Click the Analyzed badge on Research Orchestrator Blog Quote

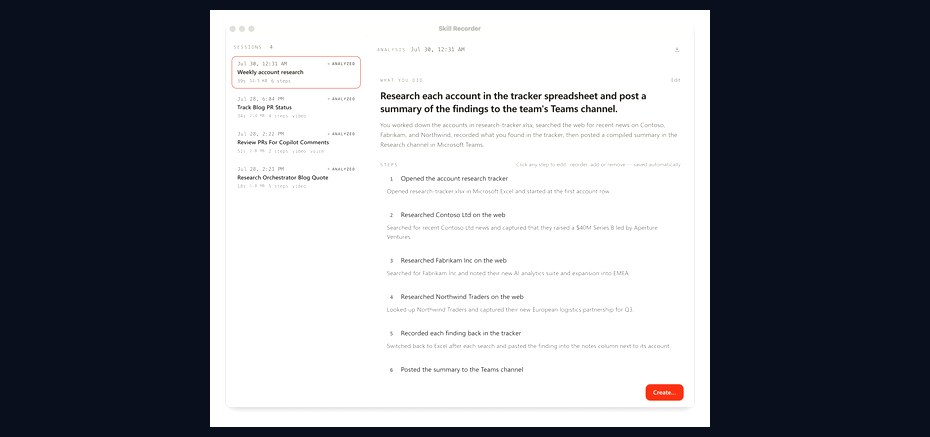(x=342, y=169)
